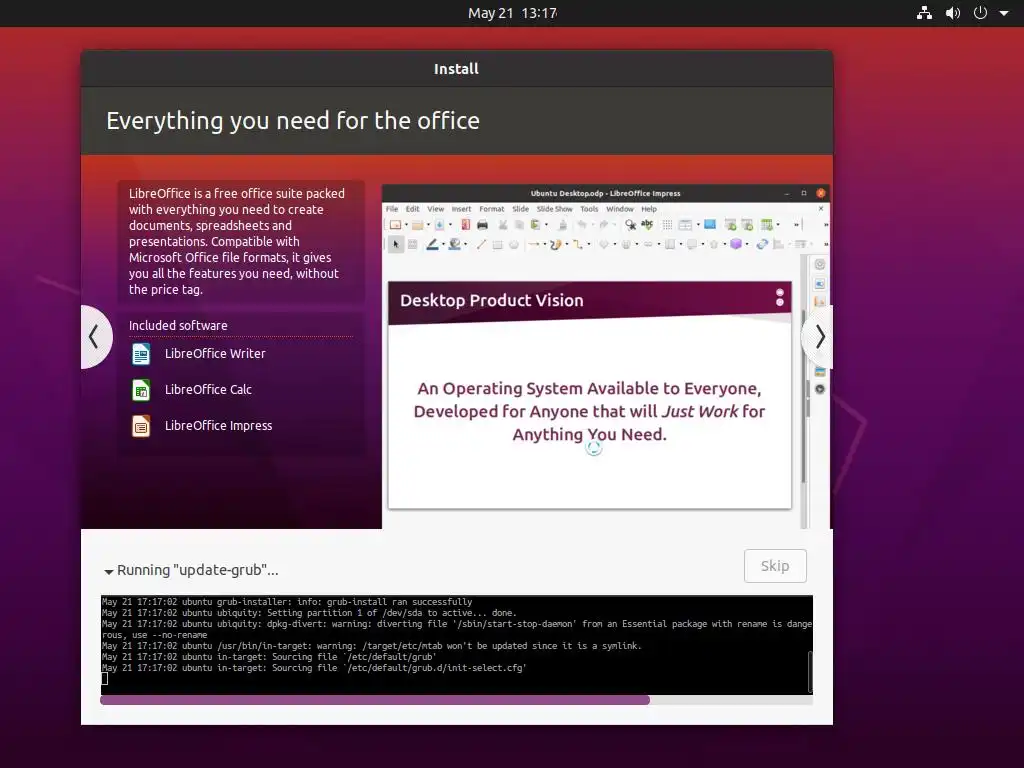Click the LibreOffice Writer icon in Included software
Viewport: 1024px width, 768px height.
pos(141,354)
